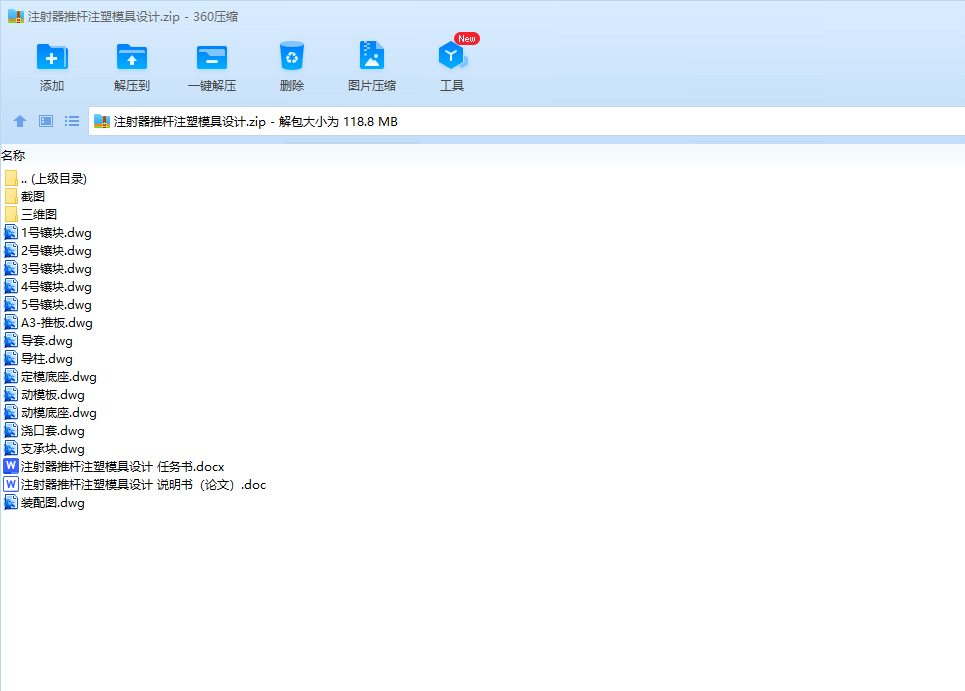965x691 pixels.
Task: Select the 三维图 folder icon
Action: [x=11, y=214]
